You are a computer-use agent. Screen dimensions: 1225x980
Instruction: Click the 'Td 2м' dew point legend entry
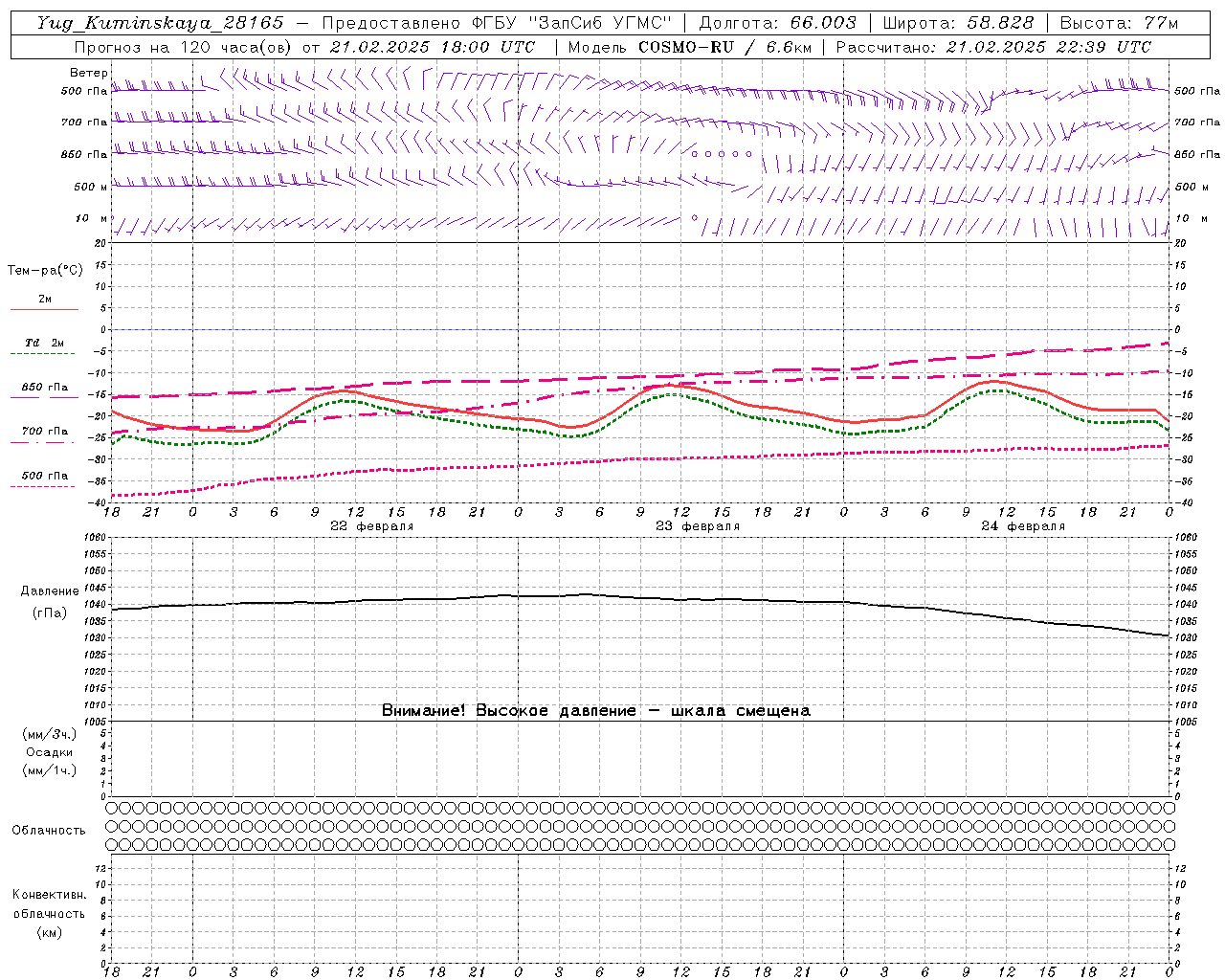(x=45, y=343)
